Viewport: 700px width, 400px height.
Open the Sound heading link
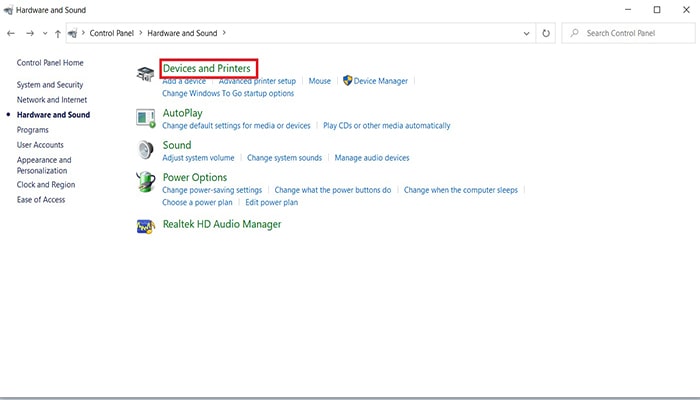(x=177, y=145)
